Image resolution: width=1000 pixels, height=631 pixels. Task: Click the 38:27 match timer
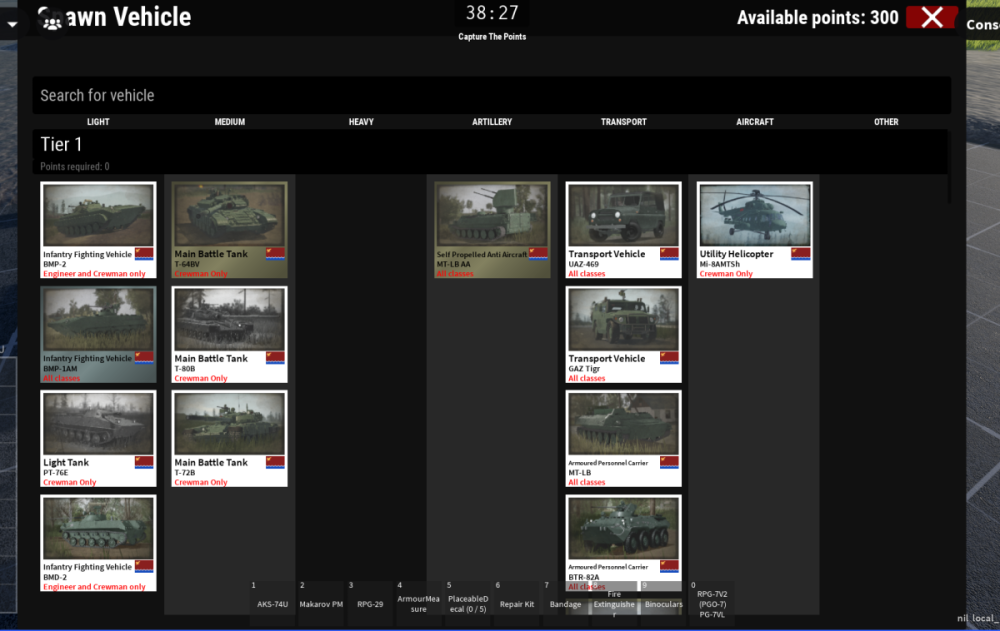click(492, 13)
